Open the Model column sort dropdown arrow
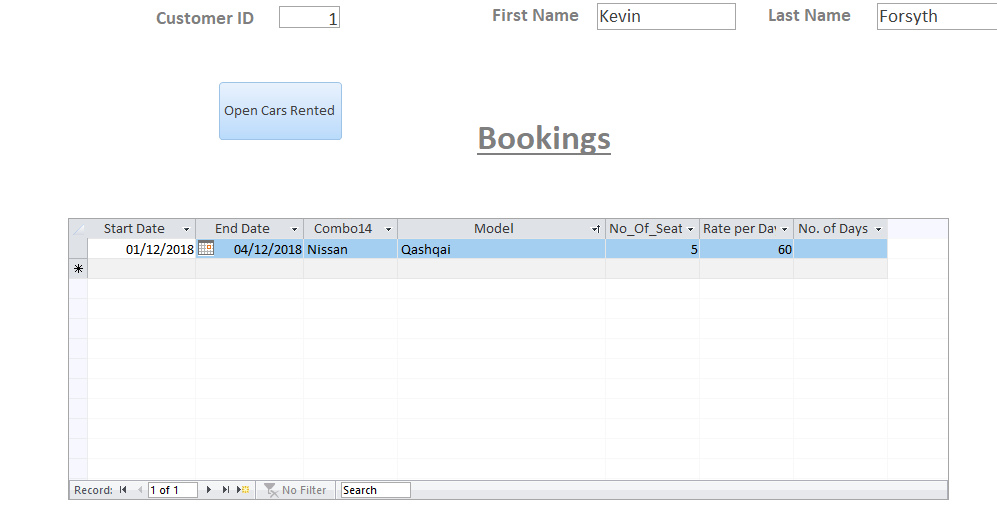997x522 pixels. (596, 230)
